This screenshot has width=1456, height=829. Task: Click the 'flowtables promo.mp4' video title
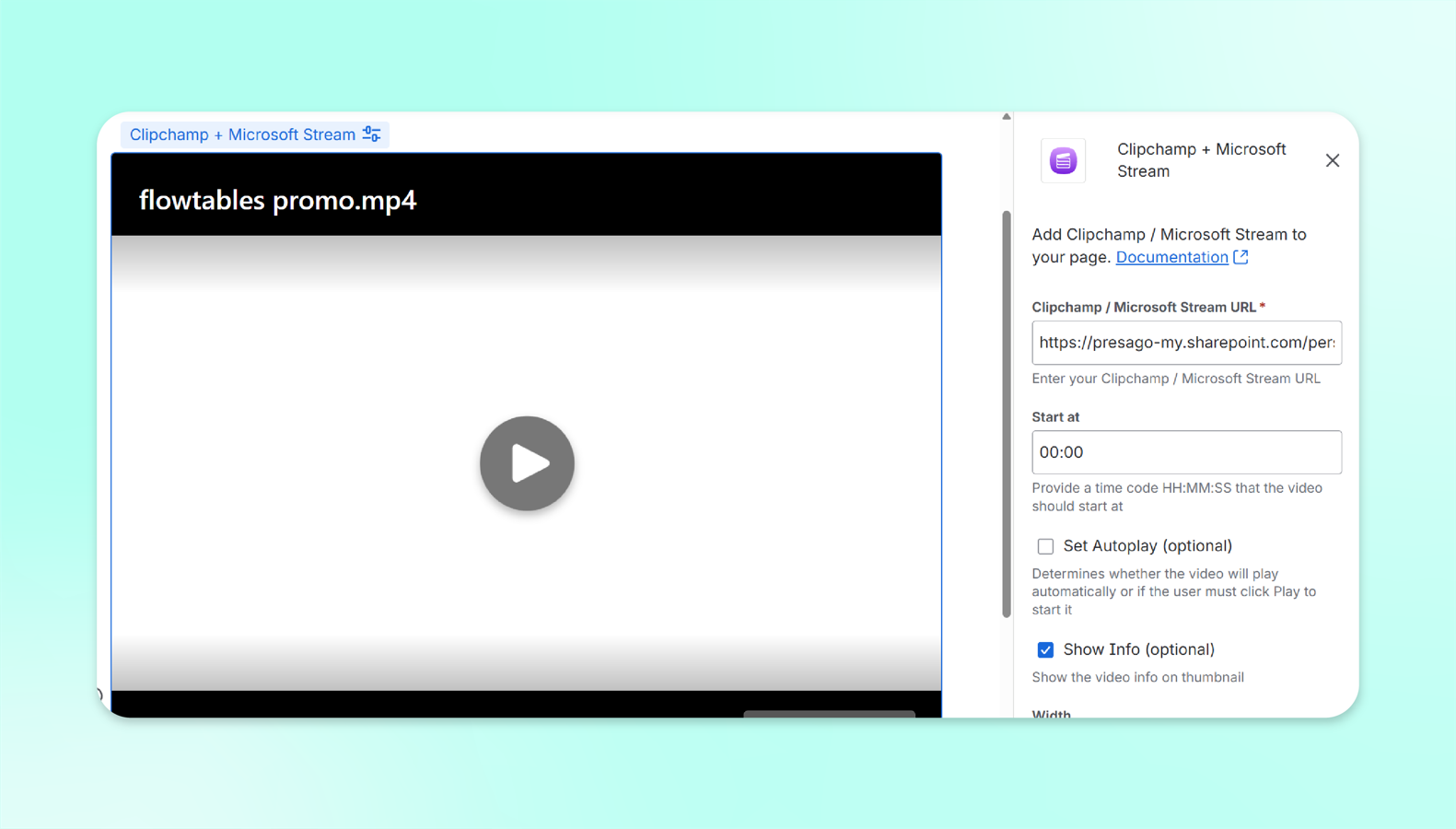click(278, 200)
